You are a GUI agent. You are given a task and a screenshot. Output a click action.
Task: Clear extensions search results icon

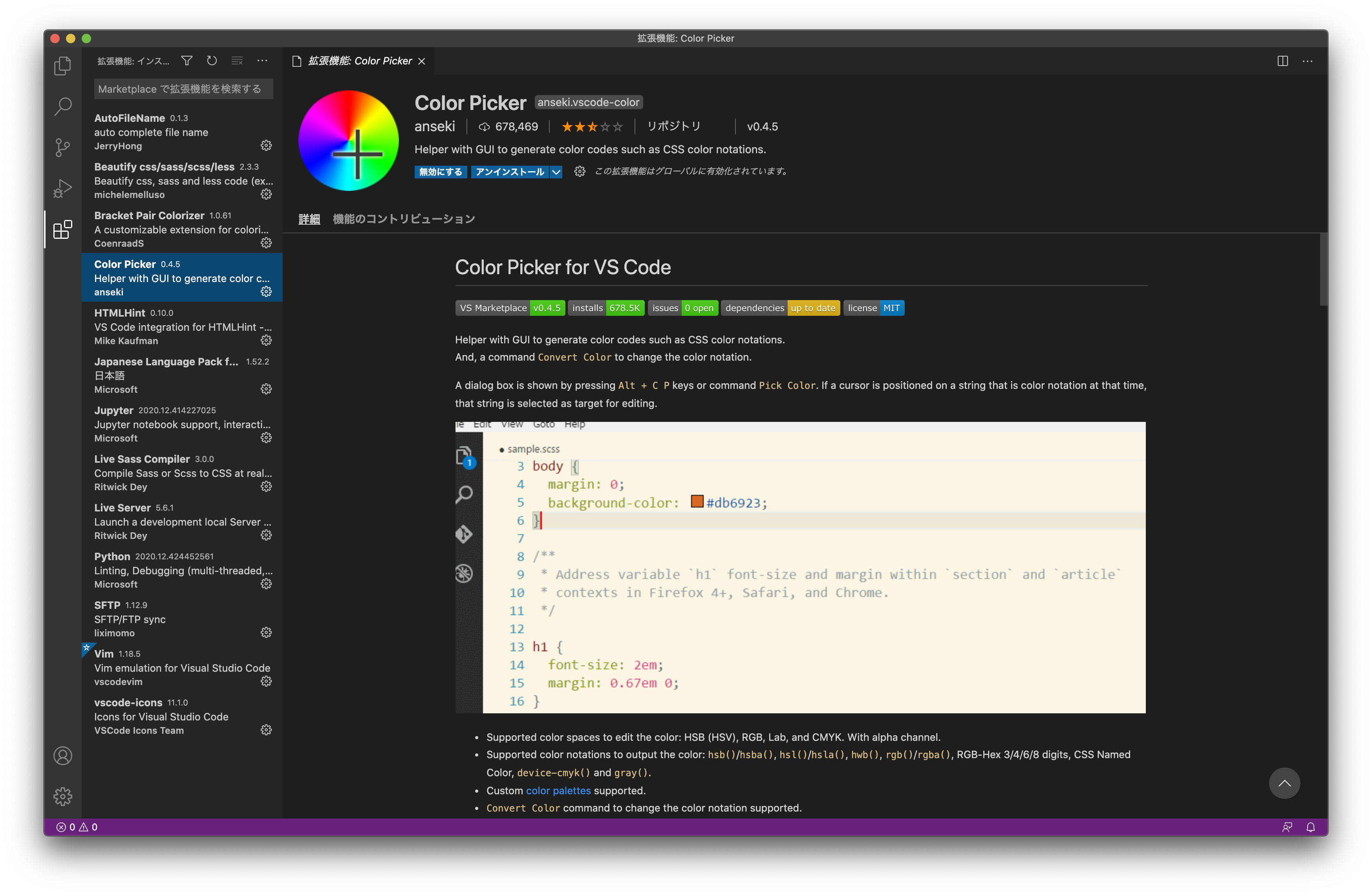[x=237, y=60]
